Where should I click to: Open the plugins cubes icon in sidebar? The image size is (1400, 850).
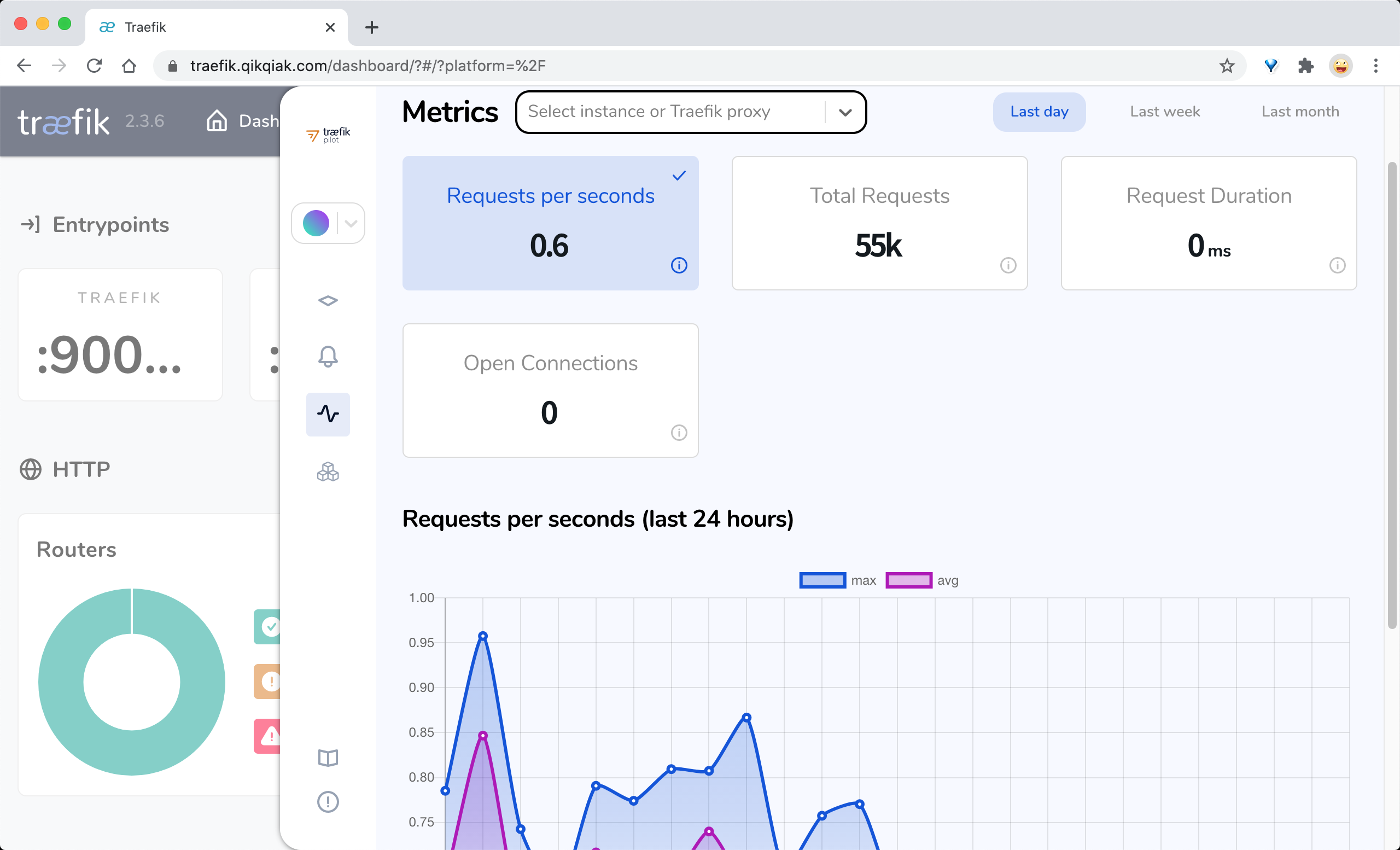(x=328, y=472)
